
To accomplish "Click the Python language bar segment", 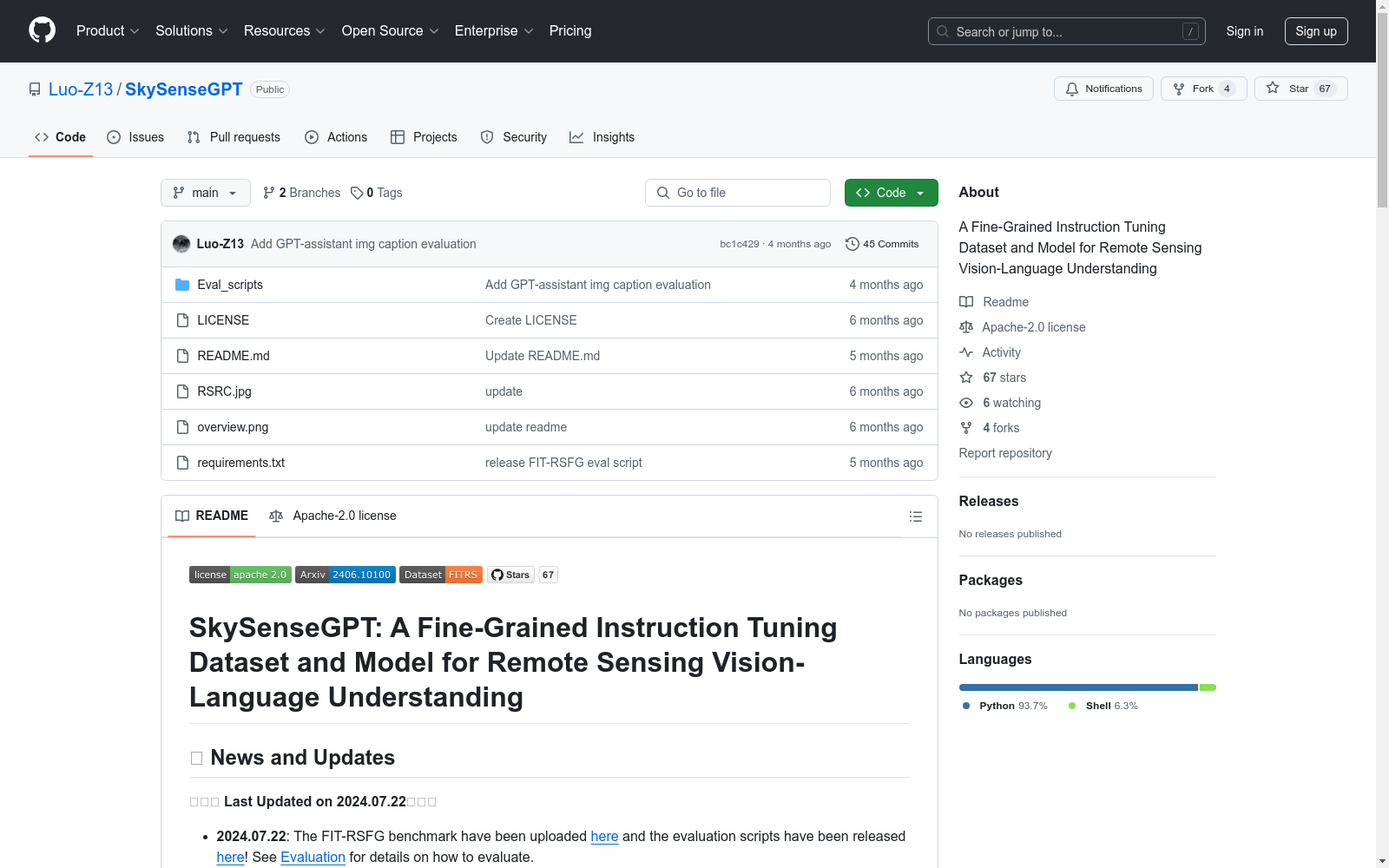I will (1078, 687).
